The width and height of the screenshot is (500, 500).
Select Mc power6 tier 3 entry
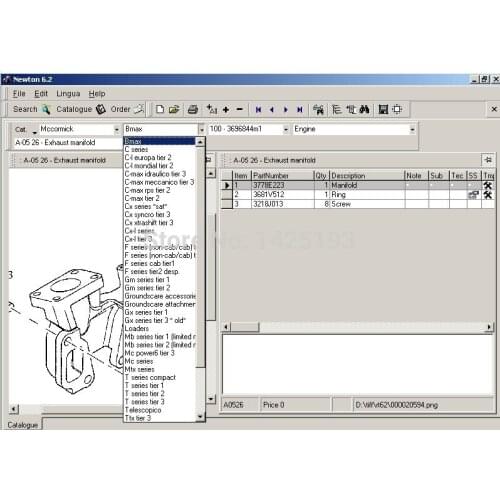[159, 353]
